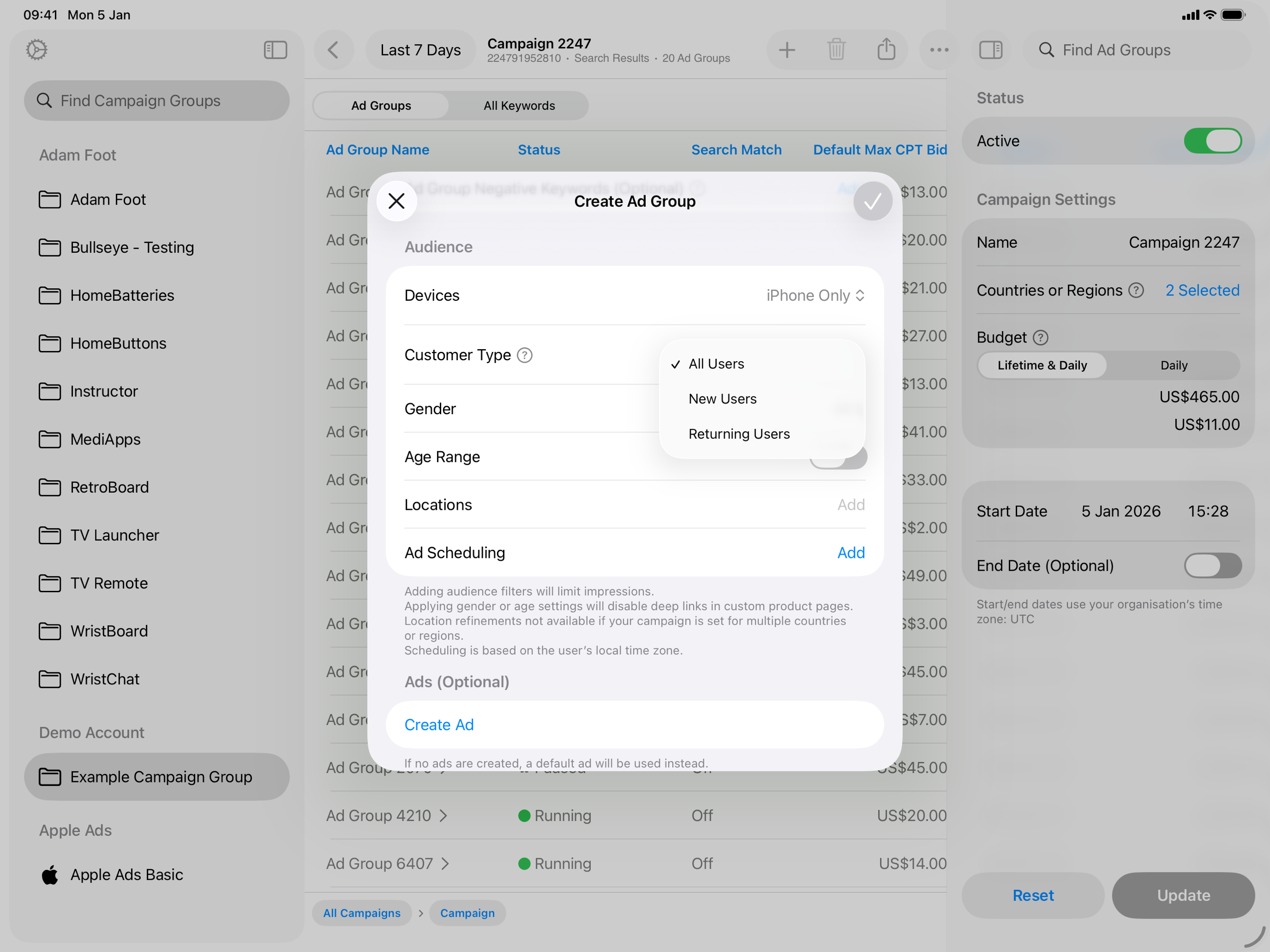Switch to the All Keywords tab

(519, 106)
